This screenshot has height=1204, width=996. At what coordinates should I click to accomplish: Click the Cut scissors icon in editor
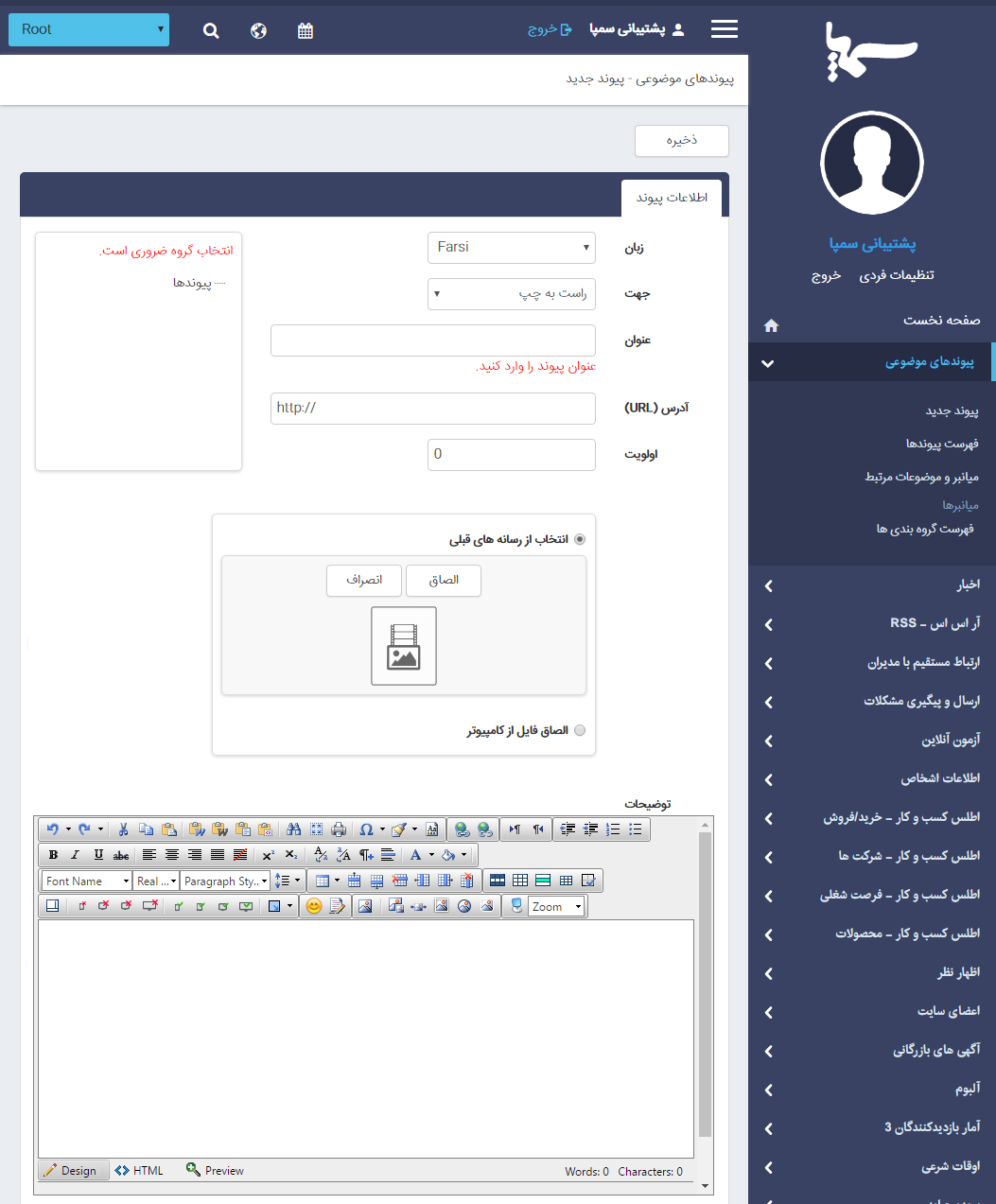tap(123, 829)
